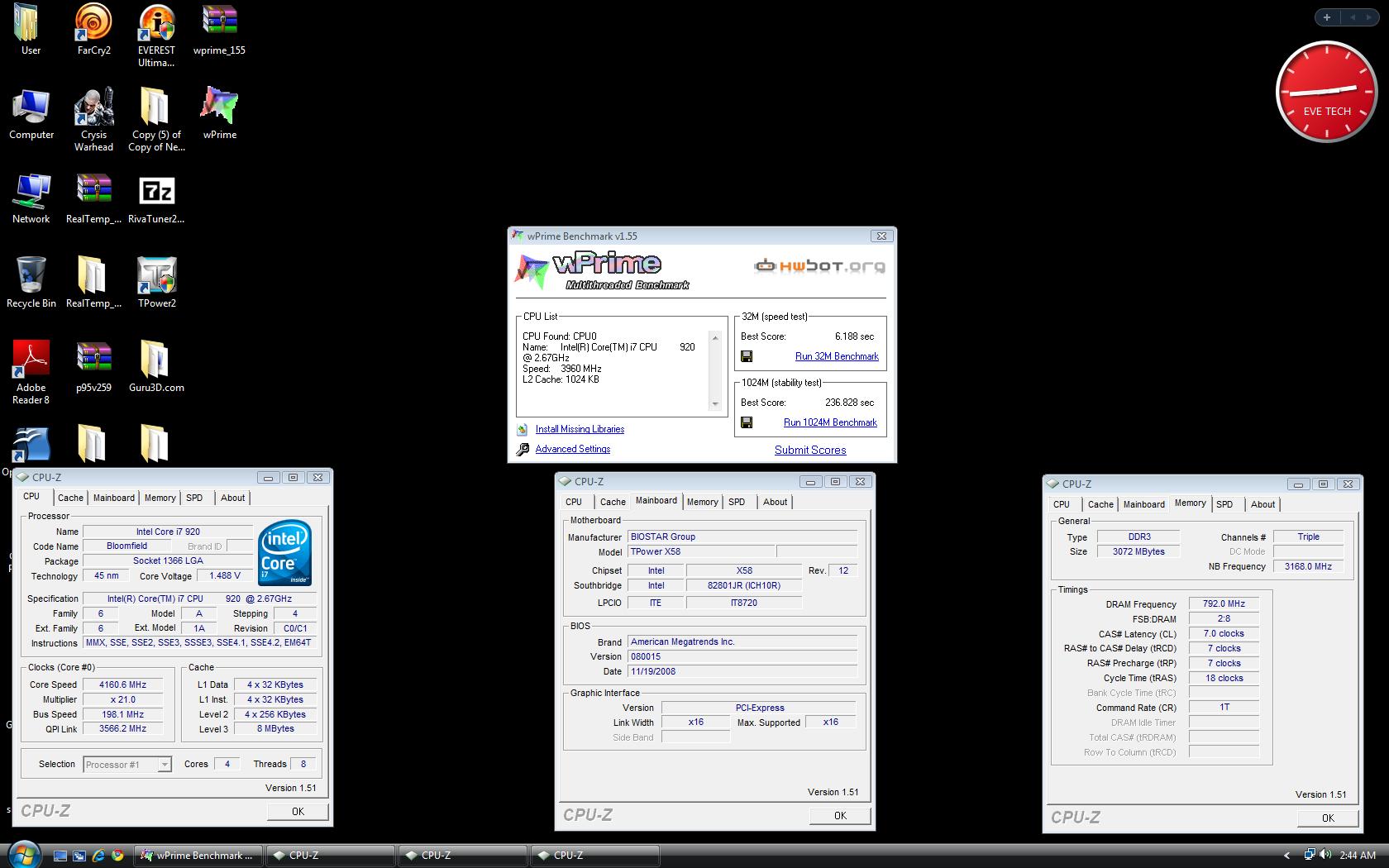Click NB Frequency value 3168.0 MHz

pyautogui.click(x=1308, y=566)
